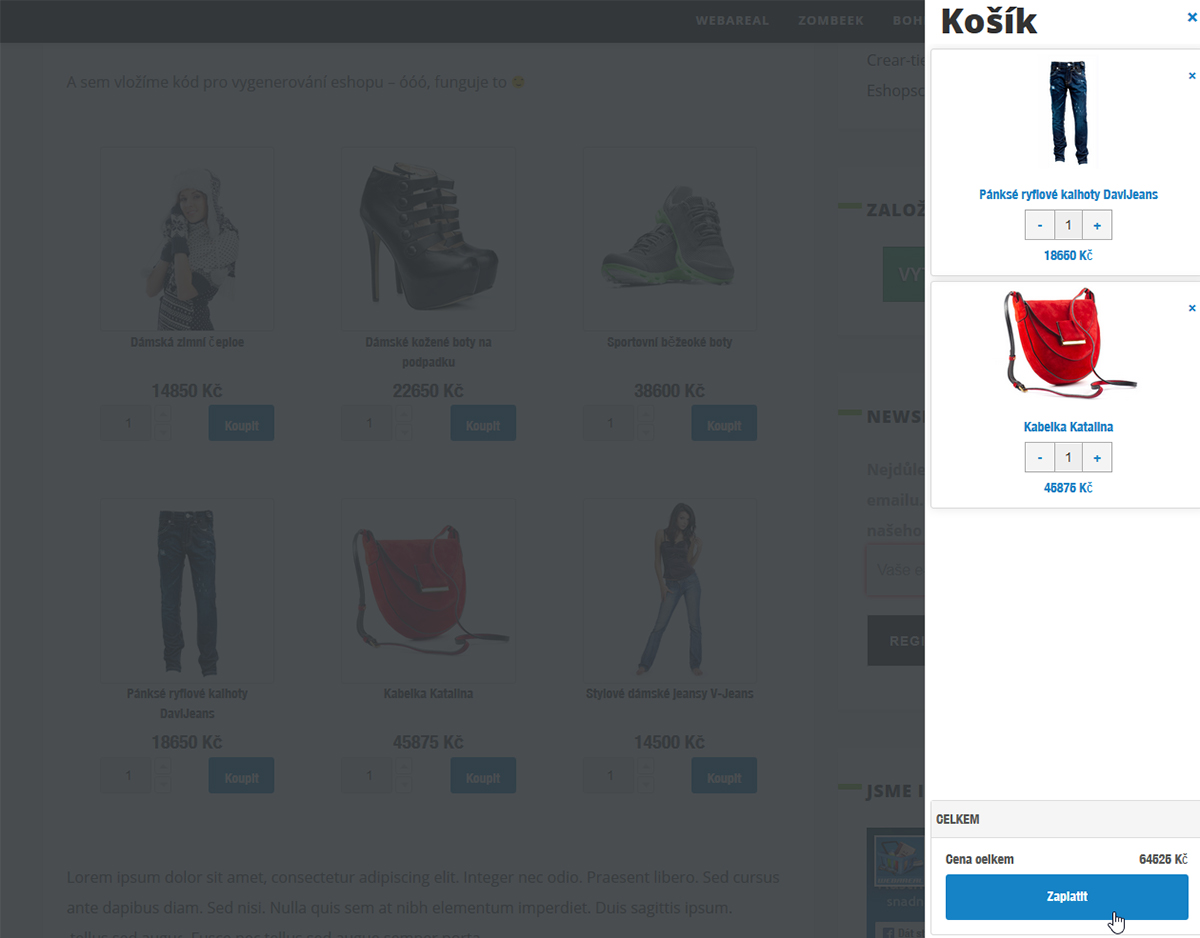Open the Pánské rýflové kalhoty DaviJeans cart link
1200x938 pixels.
tap(1068, 195)
